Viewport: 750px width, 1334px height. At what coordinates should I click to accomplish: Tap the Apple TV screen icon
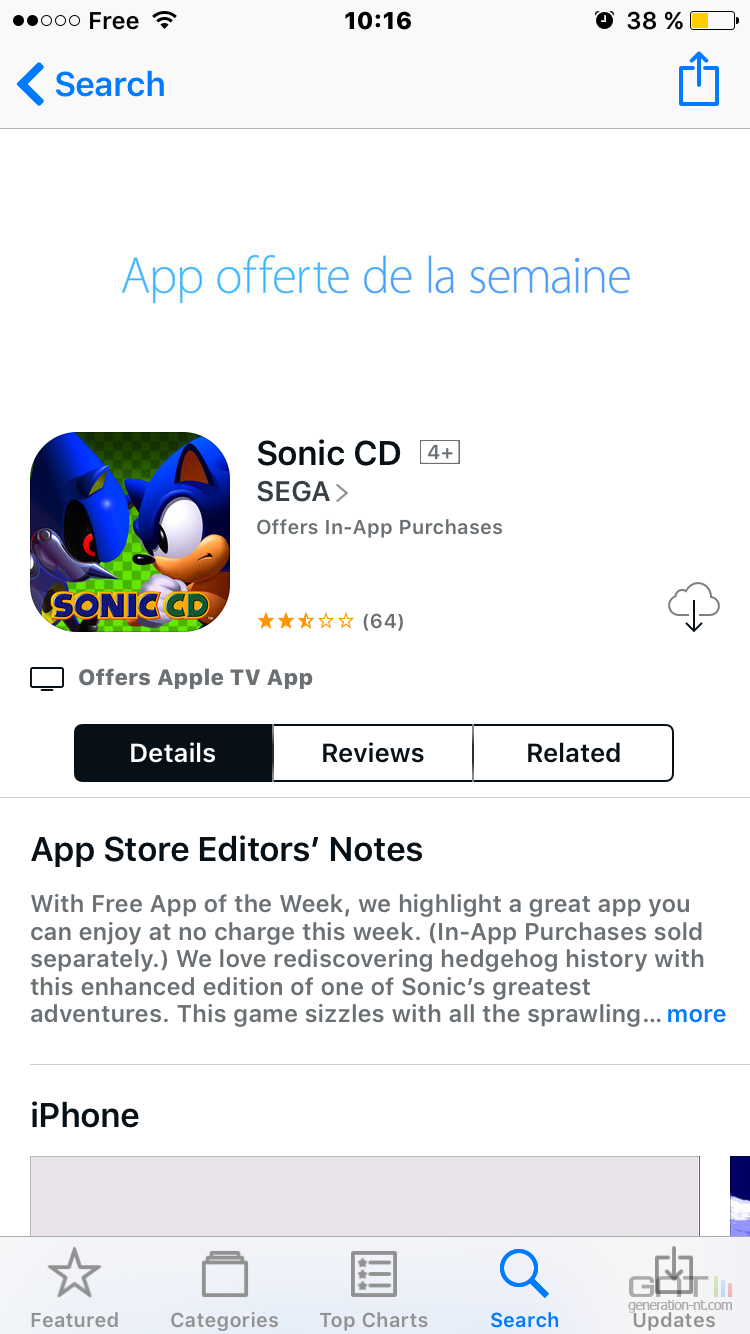click(47, 679)
